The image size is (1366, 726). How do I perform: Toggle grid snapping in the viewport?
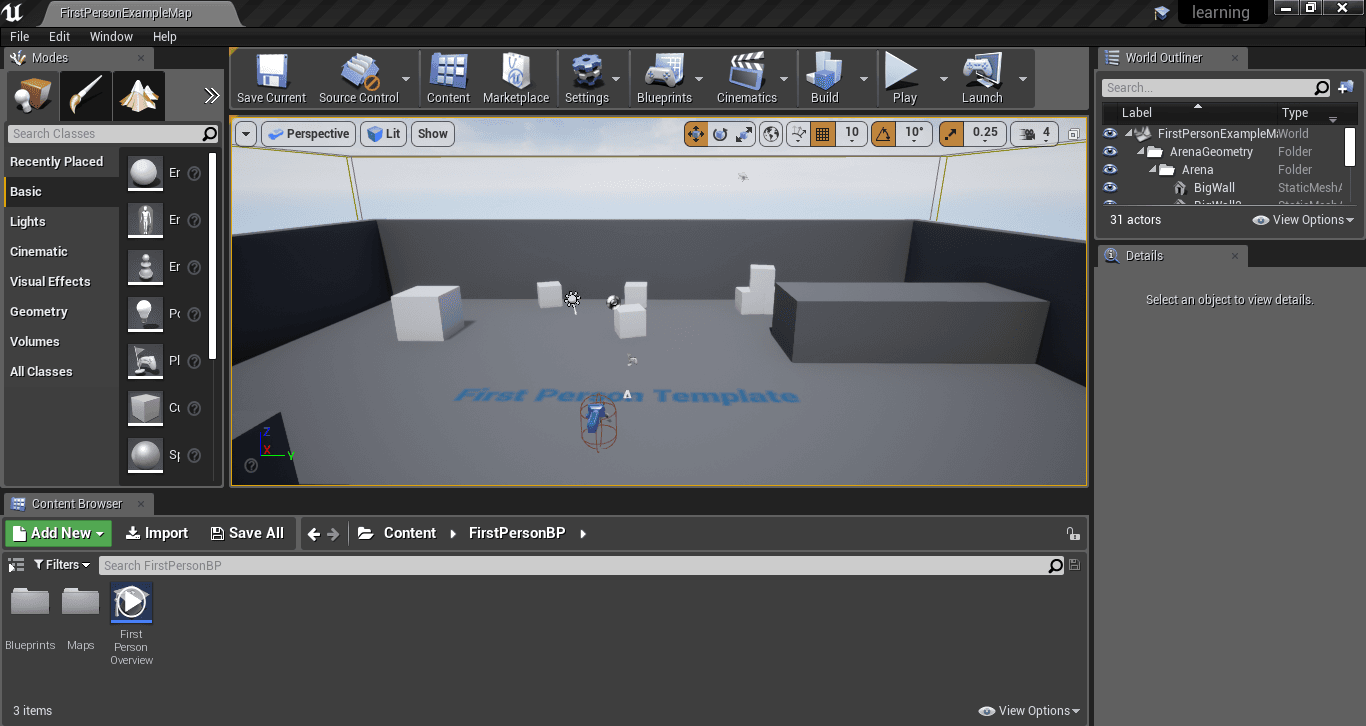point(823,134)
